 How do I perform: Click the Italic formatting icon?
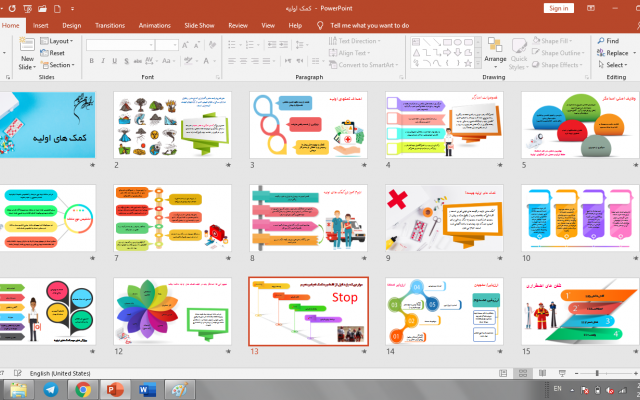pyautogui.click(x=103, y=61)
